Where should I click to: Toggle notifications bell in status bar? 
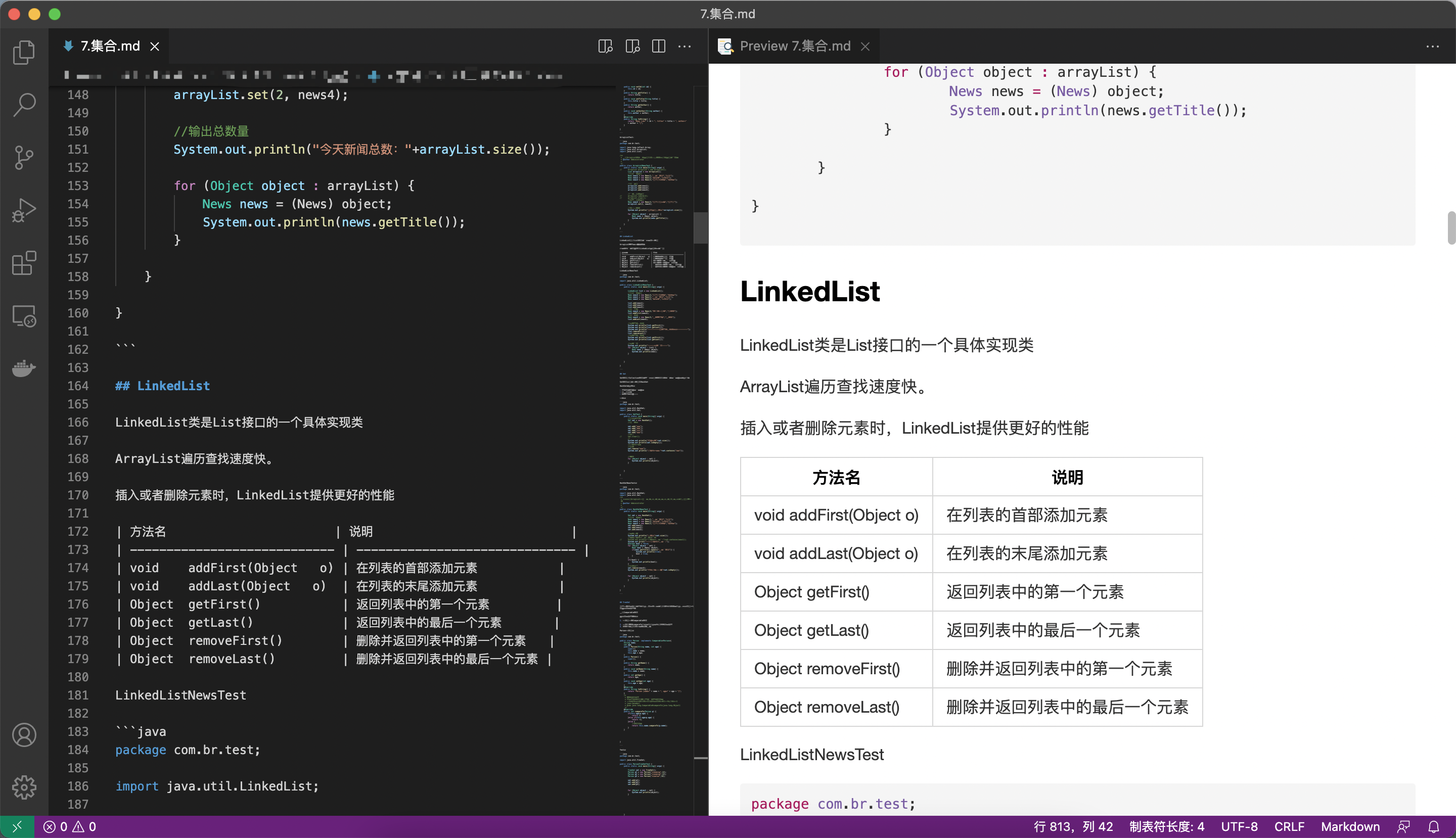1433,826
